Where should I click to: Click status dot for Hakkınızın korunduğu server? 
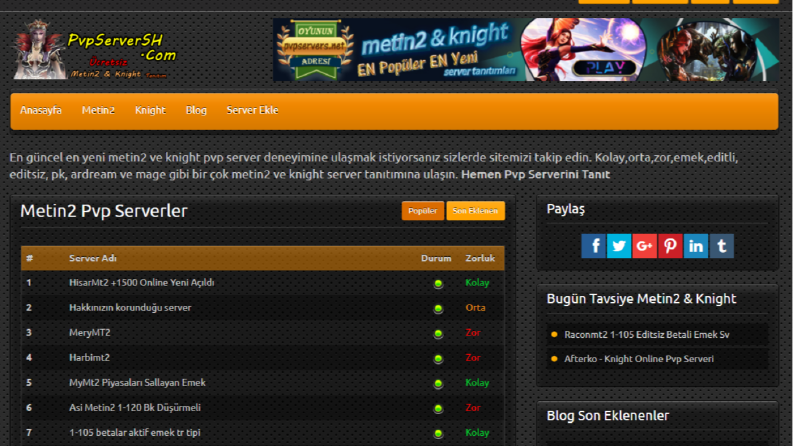[x=438, y=308]
